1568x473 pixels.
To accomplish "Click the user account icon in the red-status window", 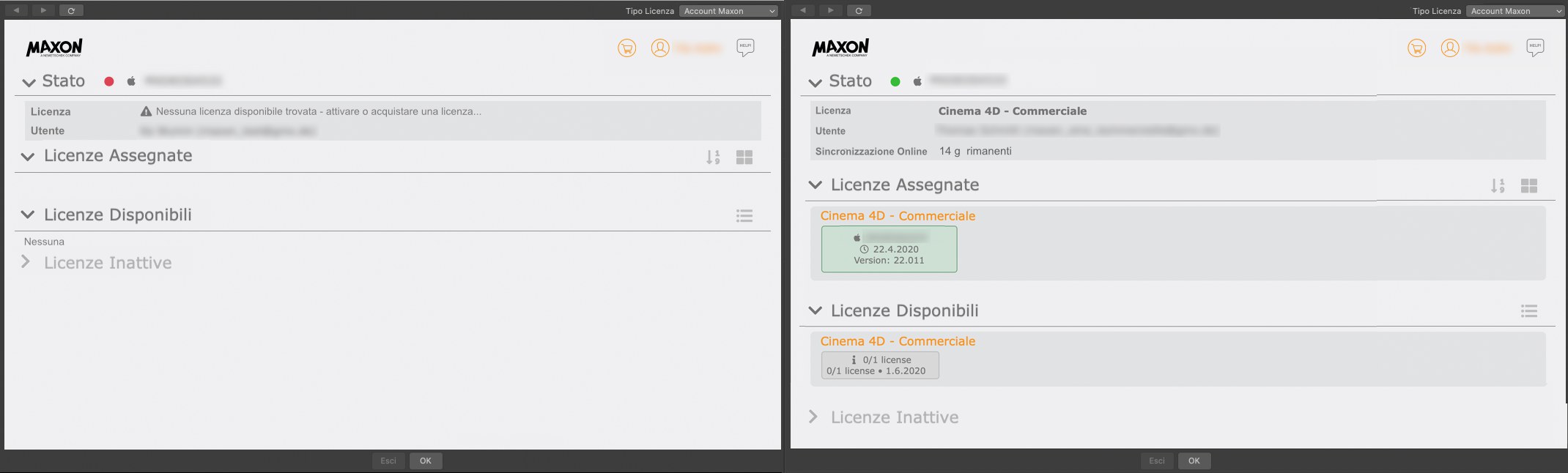I will tap(660, 48).
